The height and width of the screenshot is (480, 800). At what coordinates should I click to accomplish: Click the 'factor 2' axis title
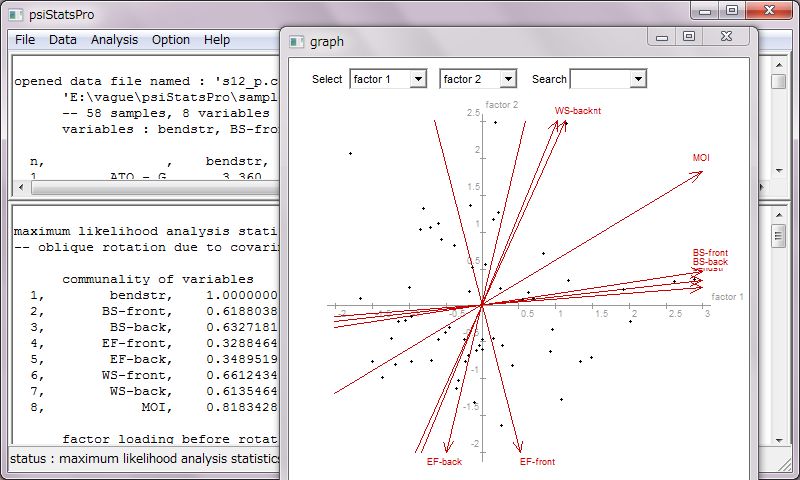click(x=502, y=105)
